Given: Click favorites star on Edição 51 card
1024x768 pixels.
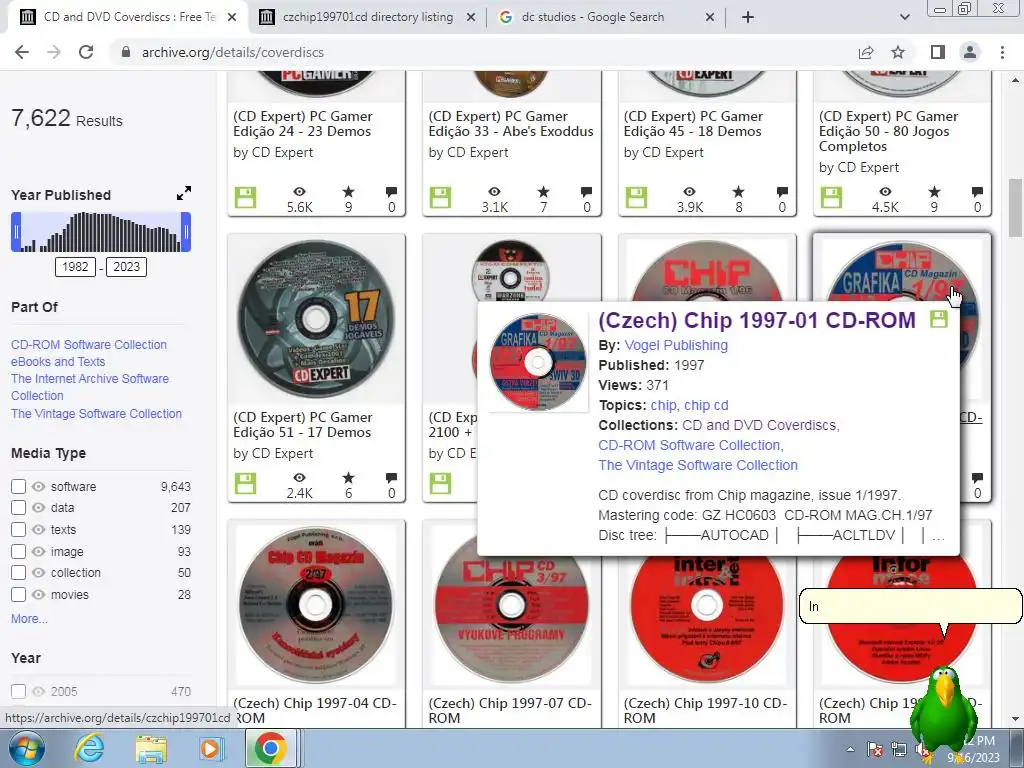Looking at the screenshot, I should pyautogui.click(x=348, y=478).
